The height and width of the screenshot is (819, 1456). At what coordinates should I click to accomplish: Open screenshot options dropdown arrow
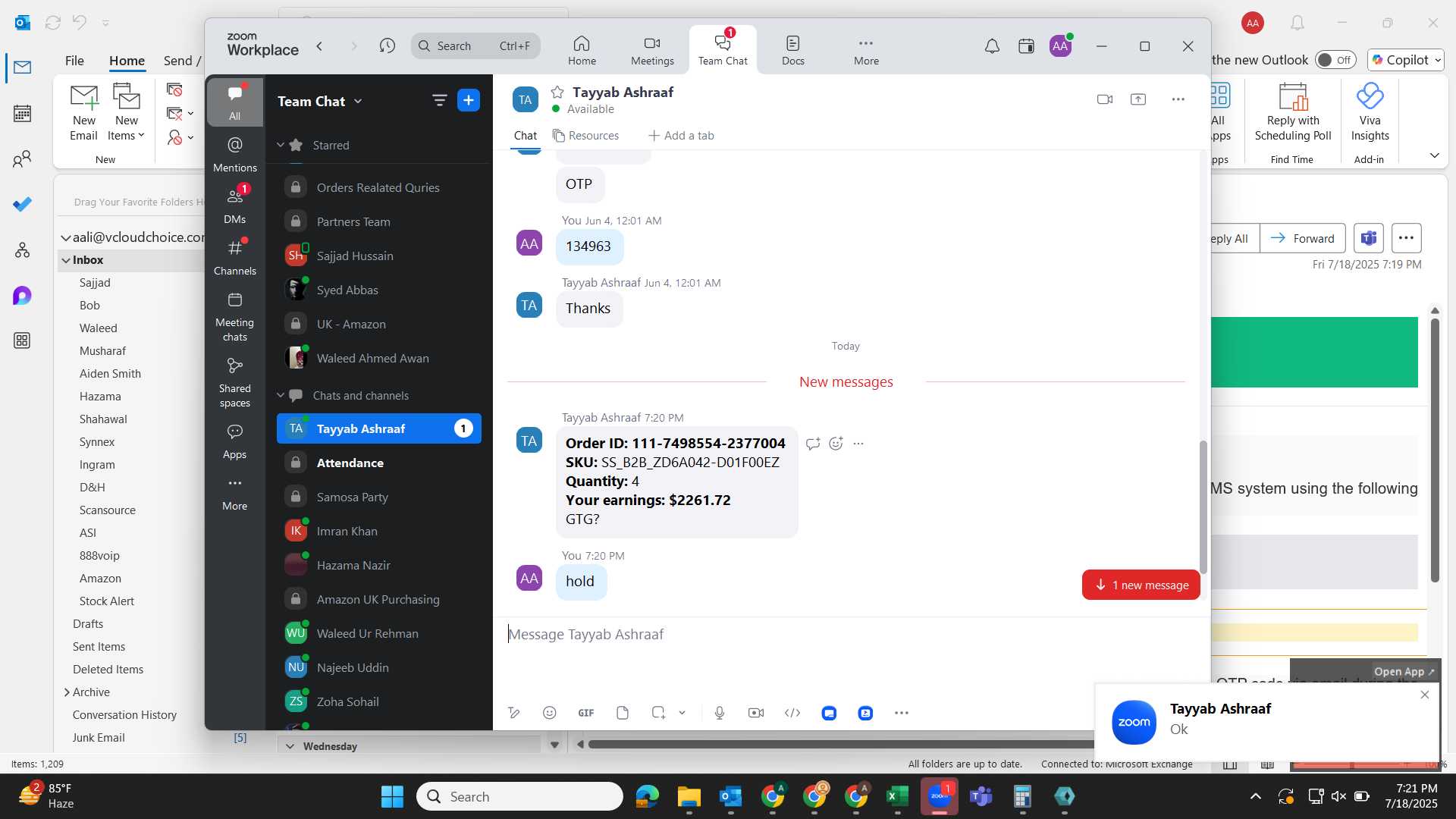coord(682,713)
